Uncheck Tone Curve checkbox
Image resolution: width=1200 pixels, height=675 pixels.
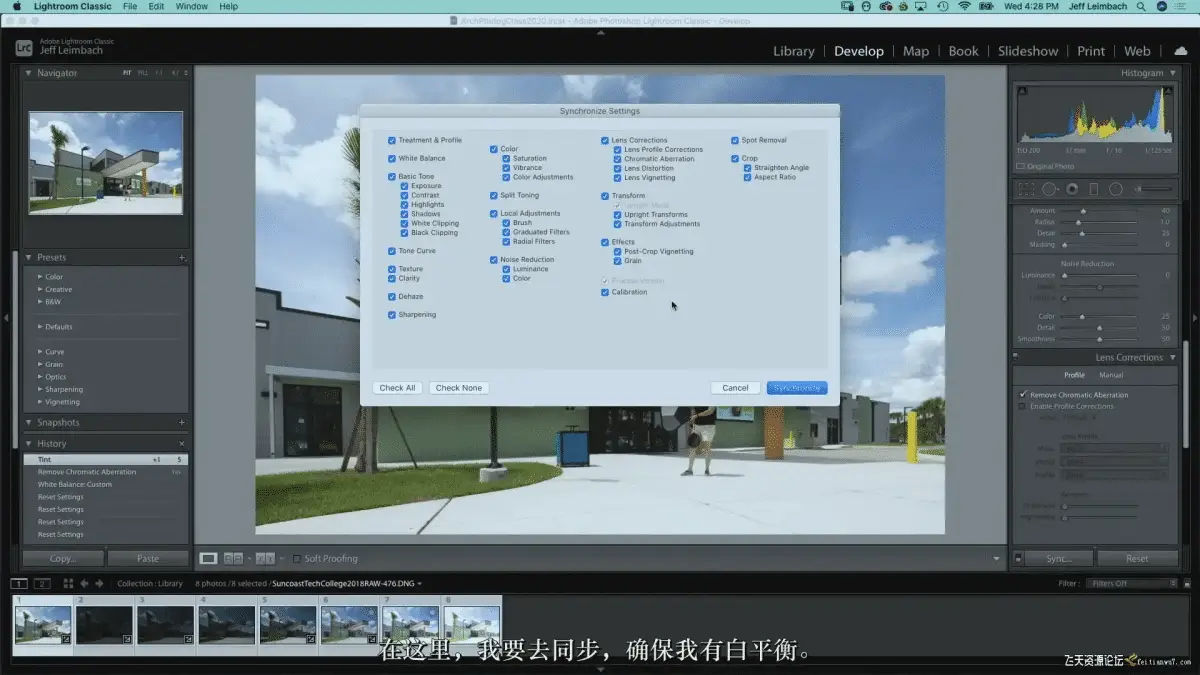[391, 251]
